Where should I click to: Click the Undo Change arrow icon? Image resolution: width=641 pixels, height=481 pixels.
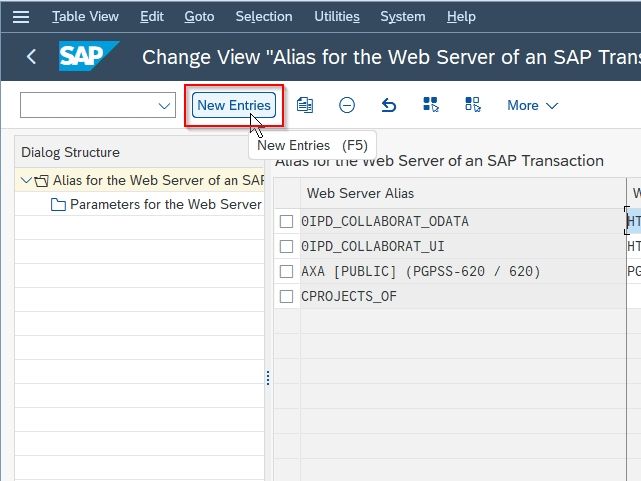(388, 105)
